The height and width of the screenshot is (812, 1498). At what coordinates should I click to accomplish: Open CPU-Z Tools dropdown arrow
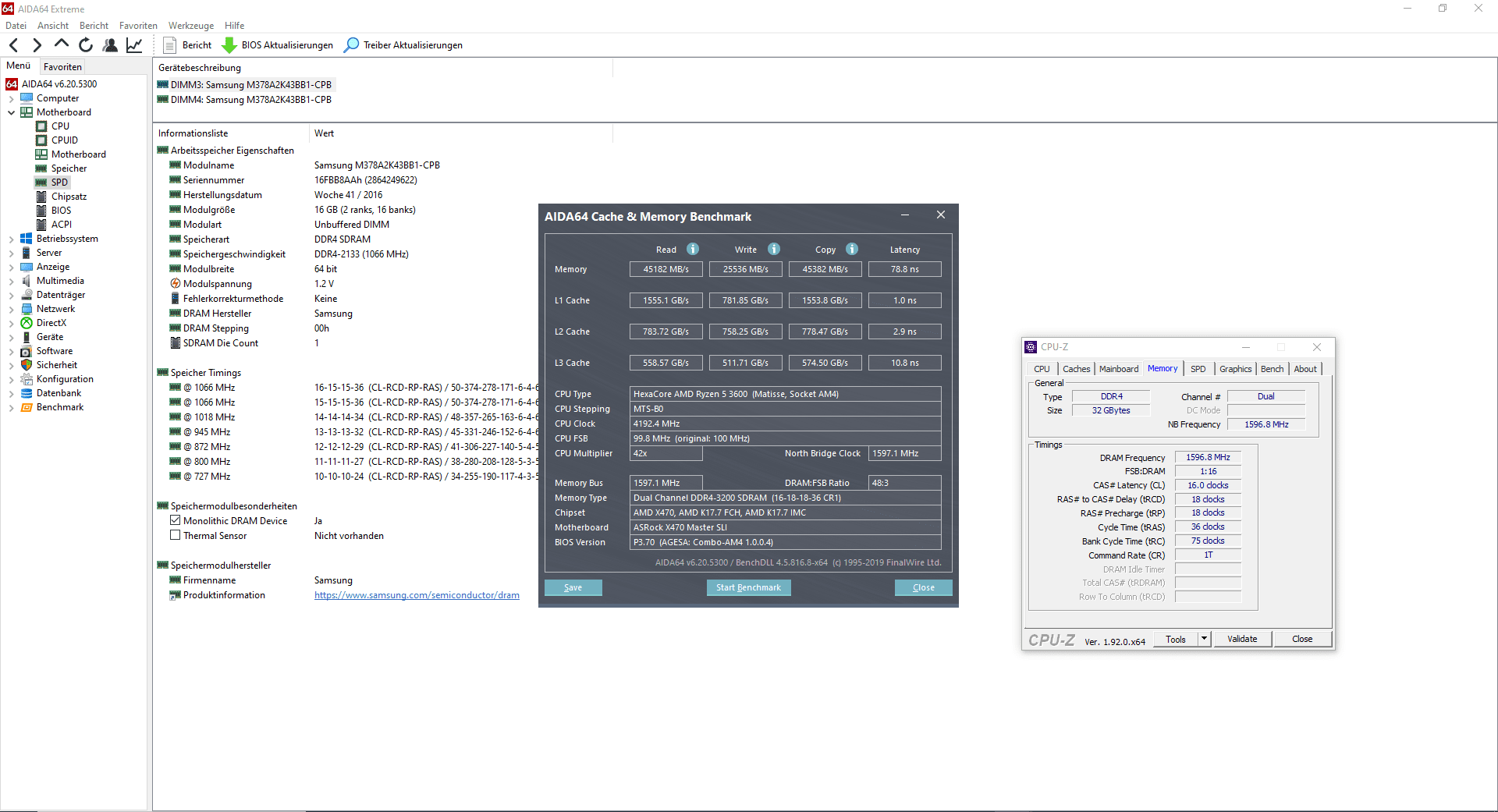(x=1204, y=639)
